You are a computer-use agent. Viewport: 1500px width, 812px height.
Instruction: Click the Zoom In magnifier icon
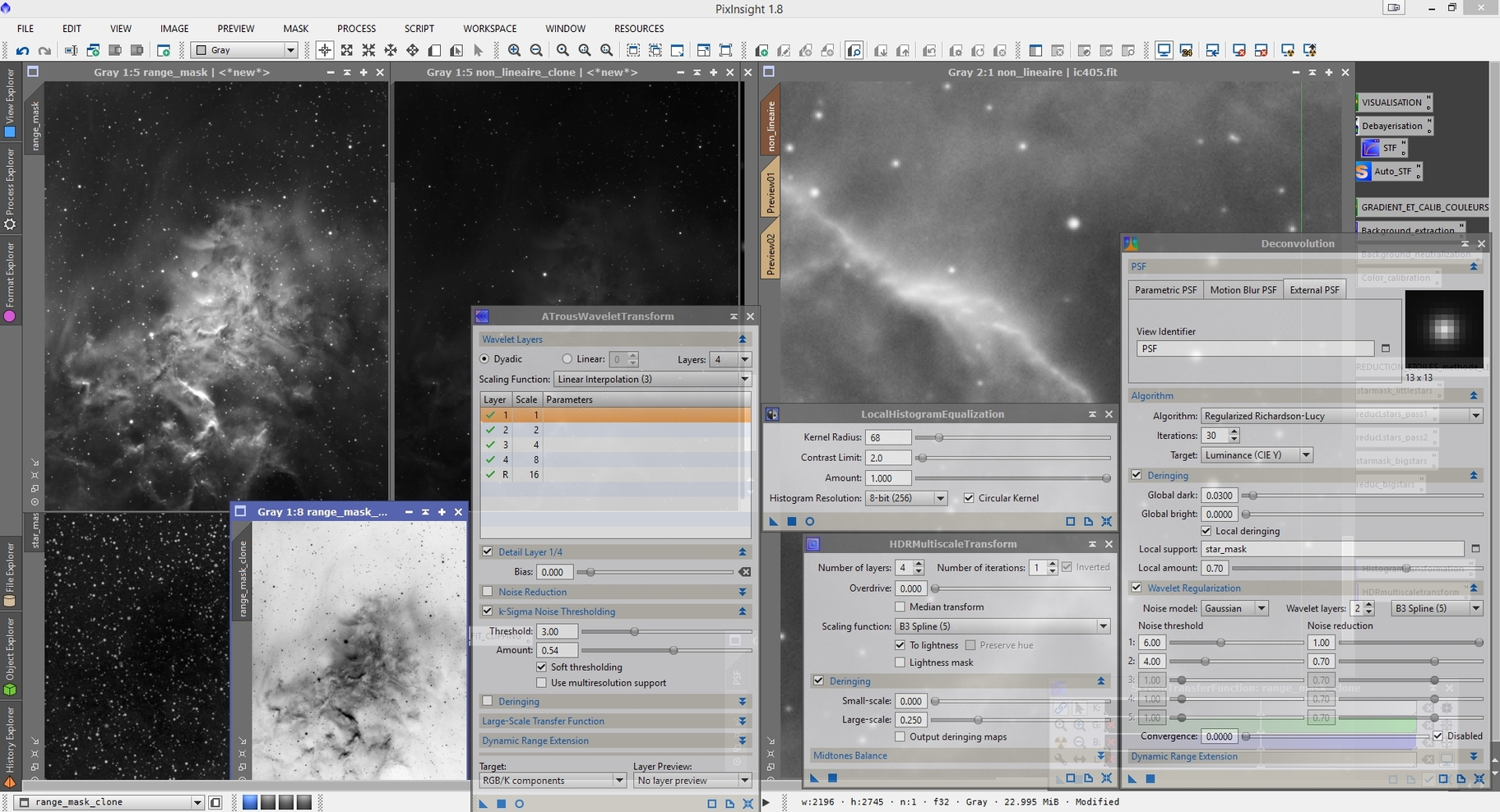514,51
